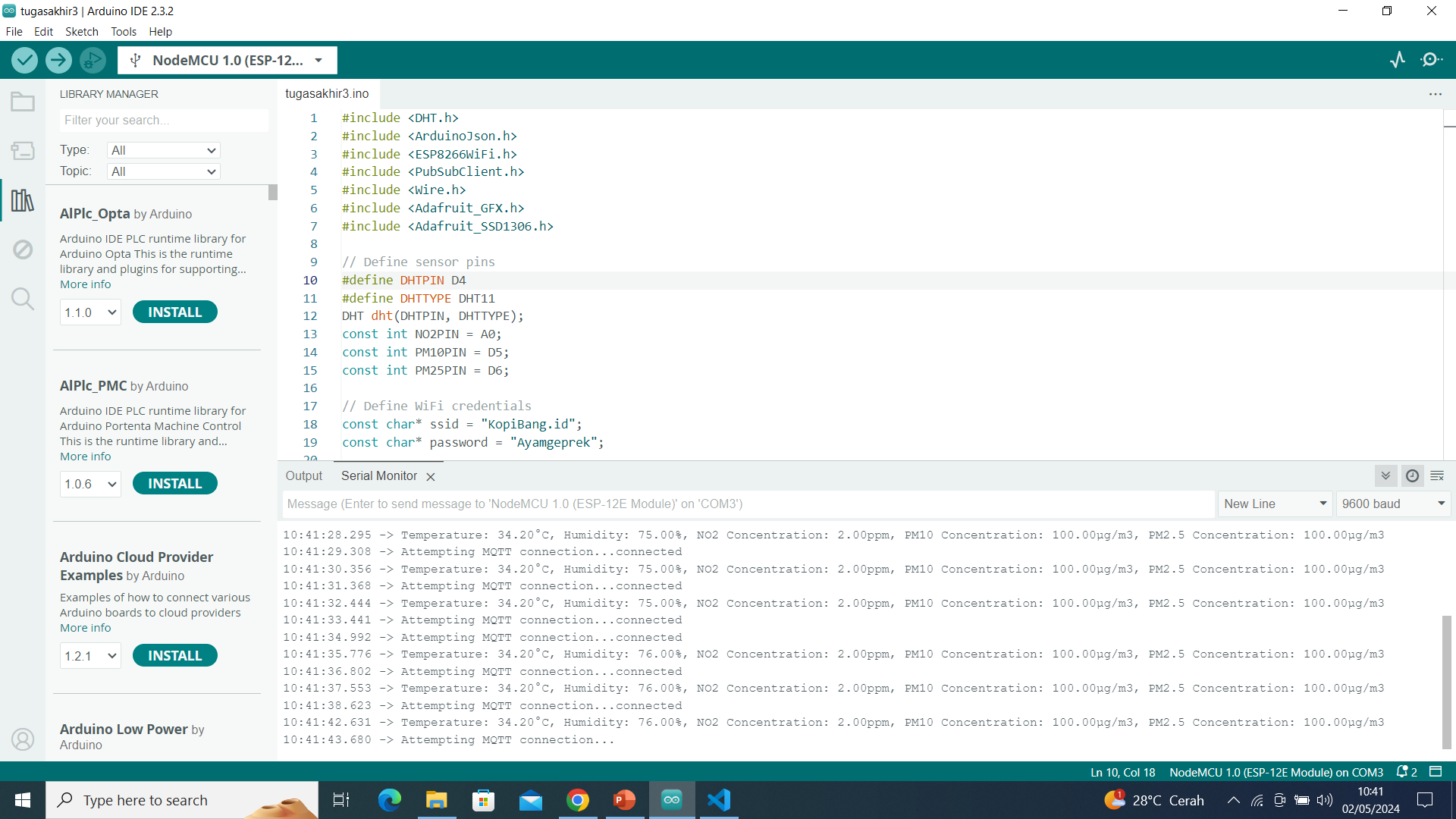The height and width of the screenshot is (819, 1456).
Task: Click the library list scrollbar thumb
Action: (273, 193)
